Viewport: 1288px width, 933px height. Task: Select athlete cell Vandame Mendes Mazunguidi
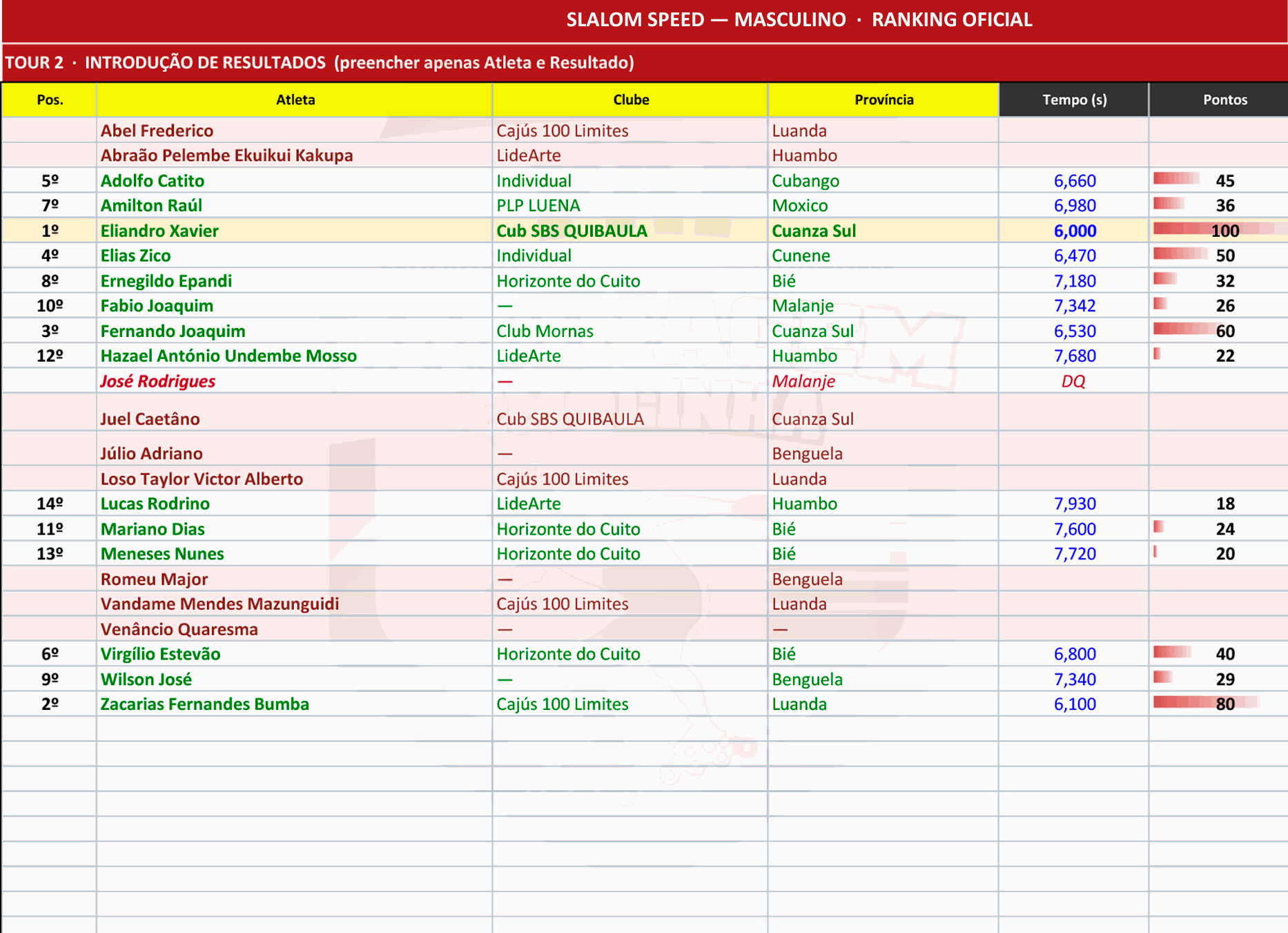click(x=295, y=604)
